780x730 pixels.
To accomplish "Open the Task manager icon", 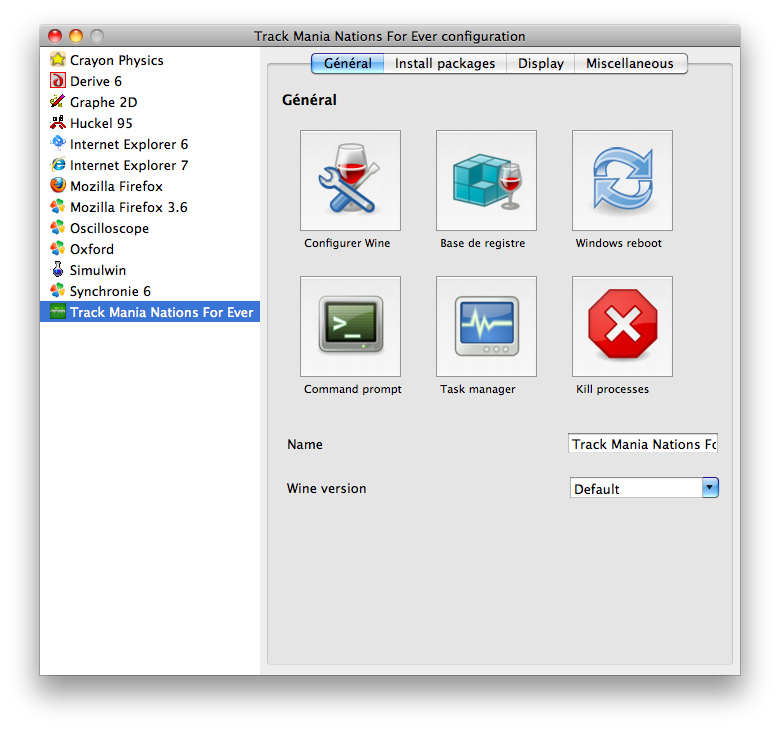I will point(486,326).
